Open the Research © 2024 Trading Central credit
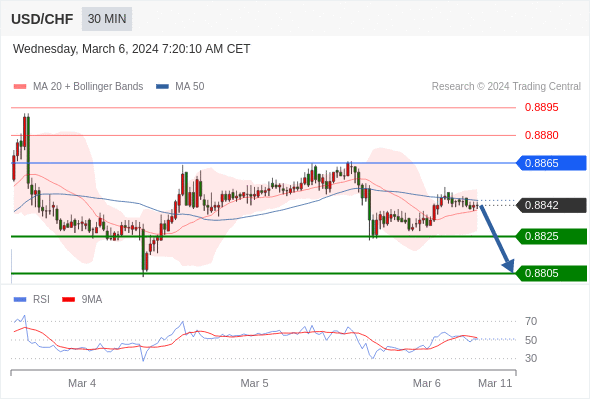The height and width of the screenshot is (400, 590). tap(506, 87)
